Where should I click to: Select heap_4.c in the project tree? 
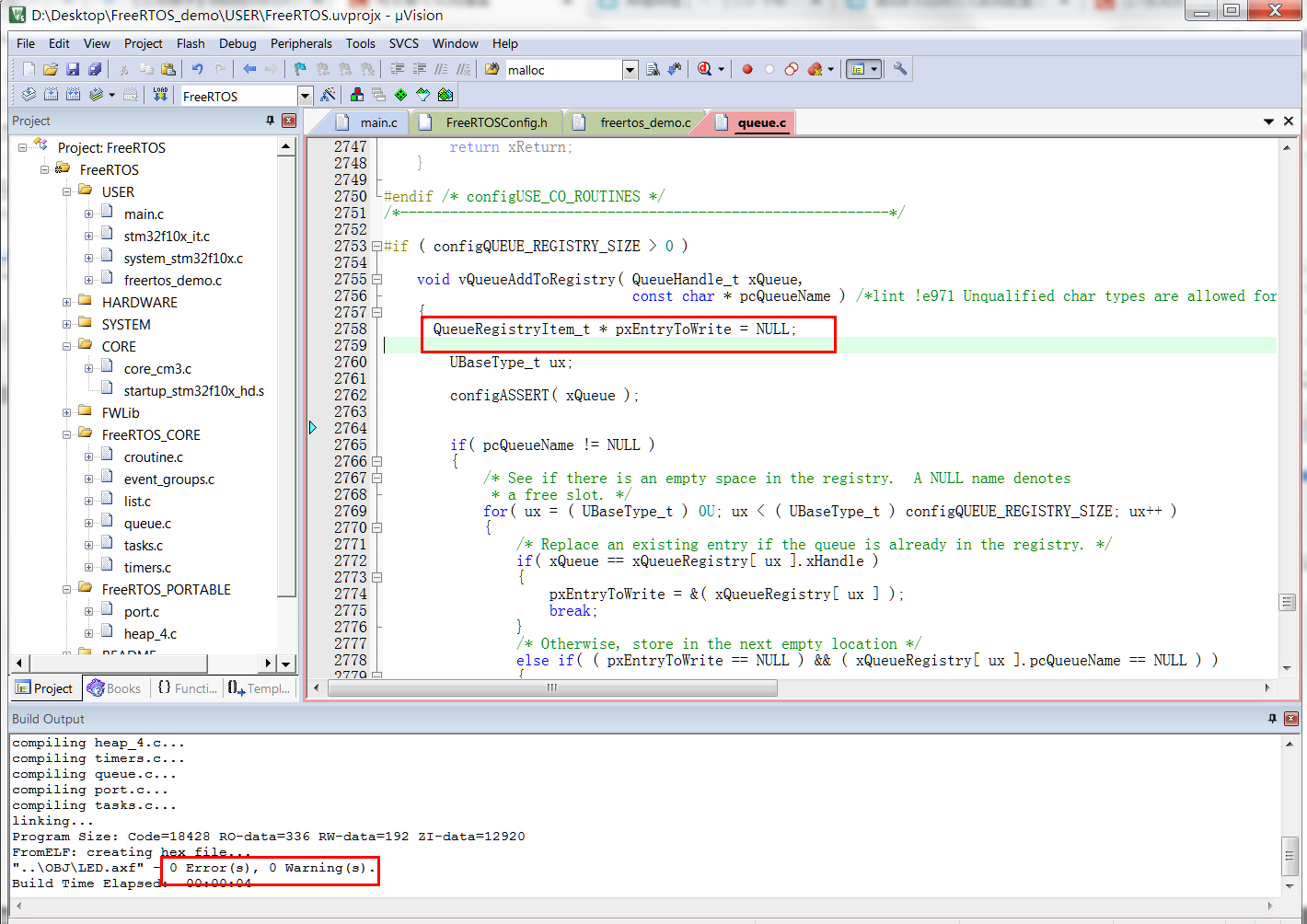tap(150, 634)
